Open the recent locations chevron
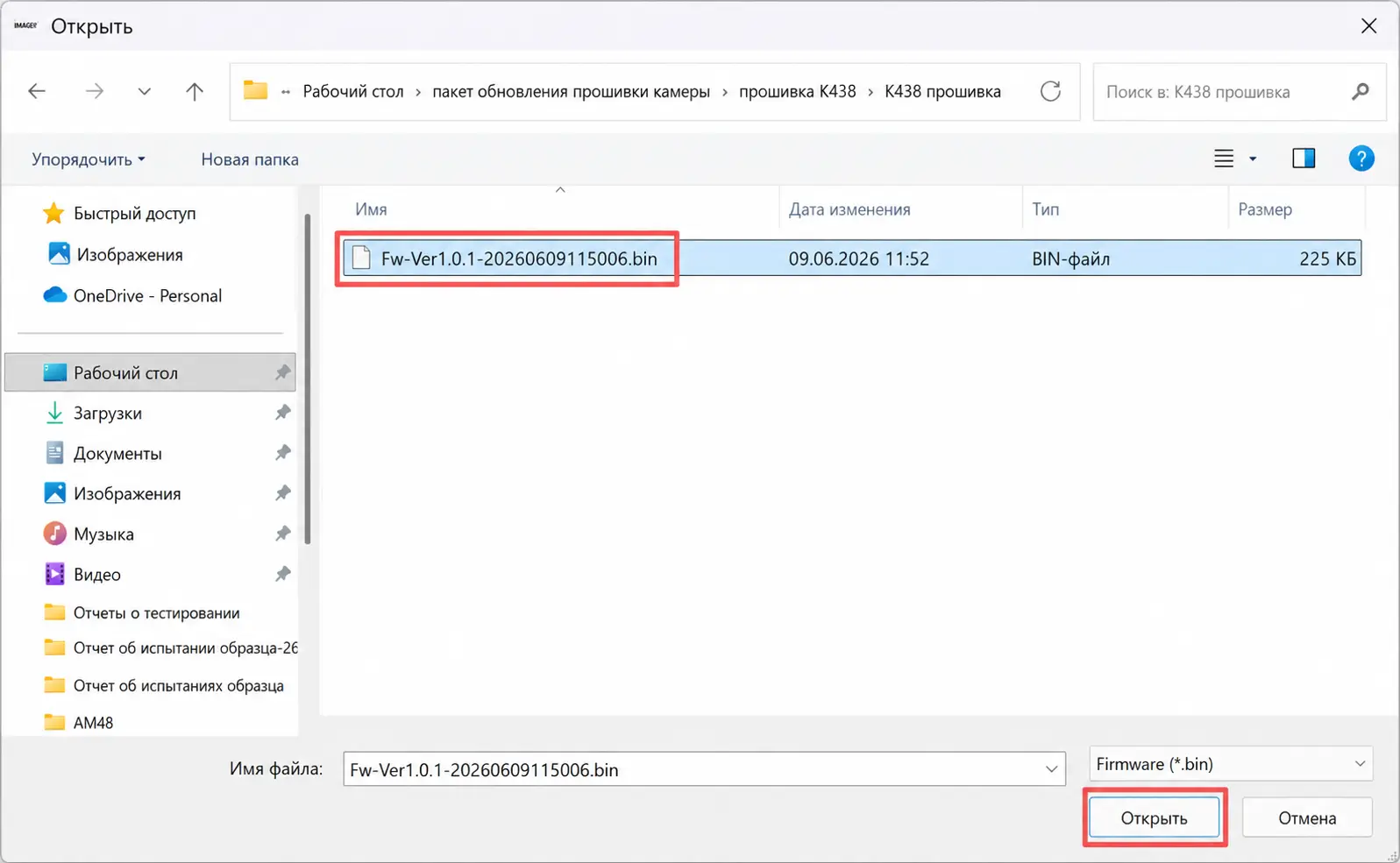Screen dimensions: 1400x863 [145, 91]
